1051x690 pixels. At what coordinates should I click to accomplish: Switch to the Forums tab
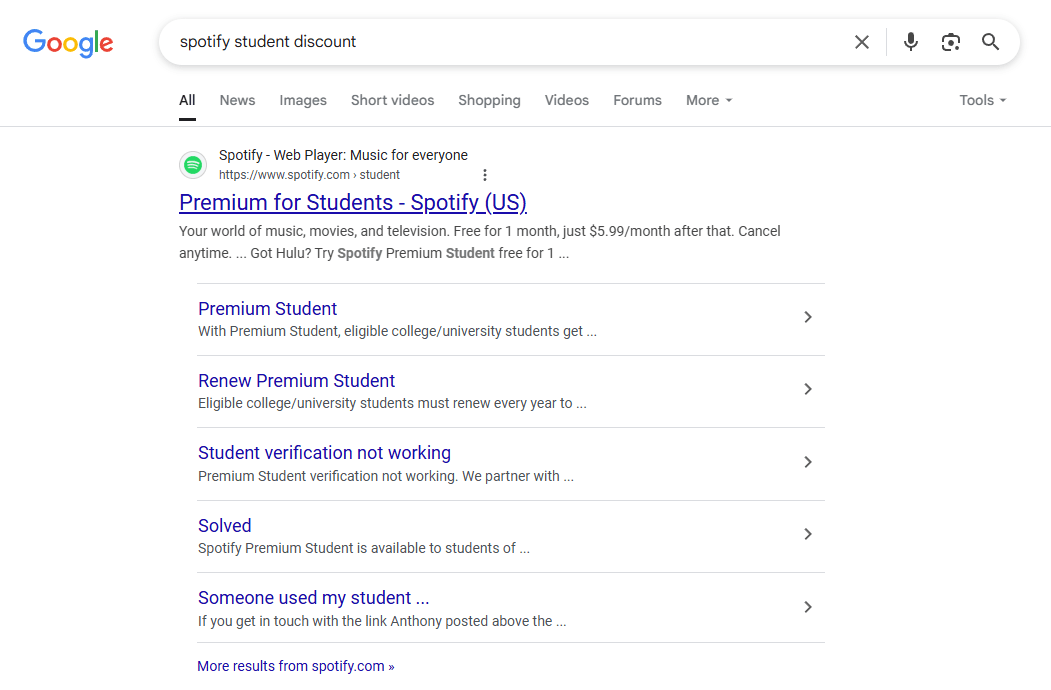coord(637,101)
